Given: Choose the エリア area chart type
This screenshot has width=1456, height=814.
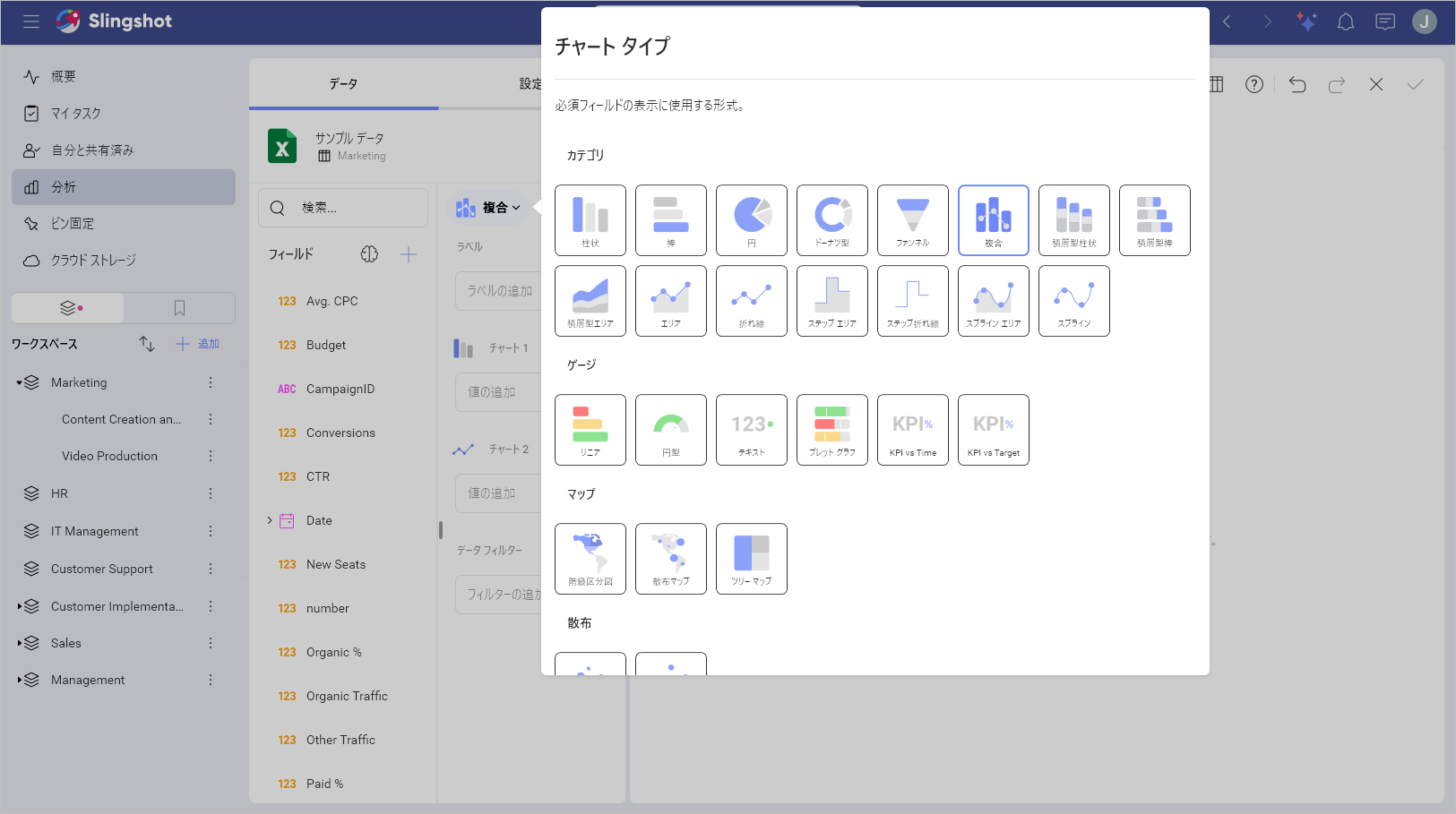Looking at the screenshot, I should tap(671, 301).
